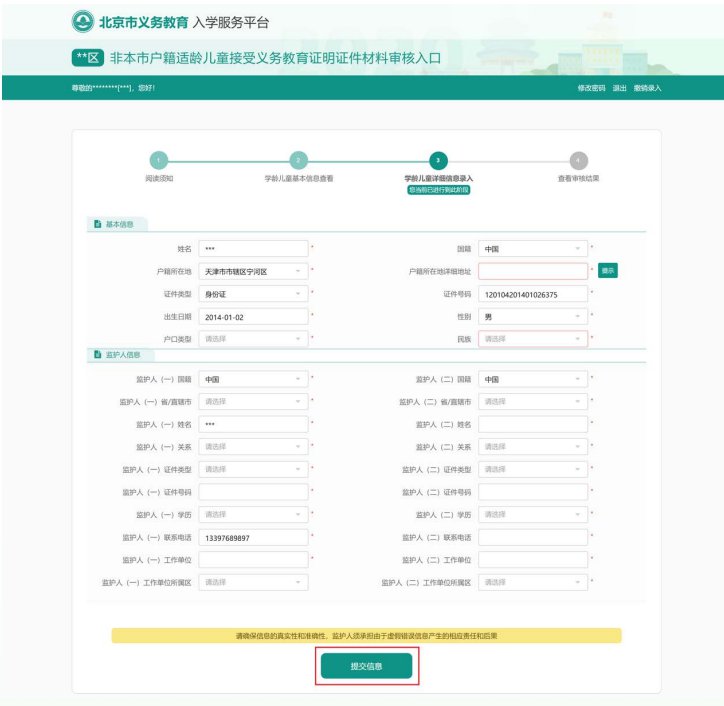Open 监护人（二）省/直辖市 dropdown
This screenshot has width=724, height=706.
[x=533, y=402]
